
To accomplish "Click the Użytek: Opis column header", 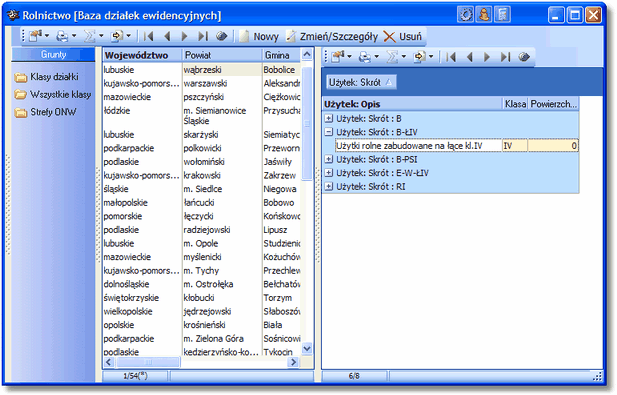I will 412,104.
